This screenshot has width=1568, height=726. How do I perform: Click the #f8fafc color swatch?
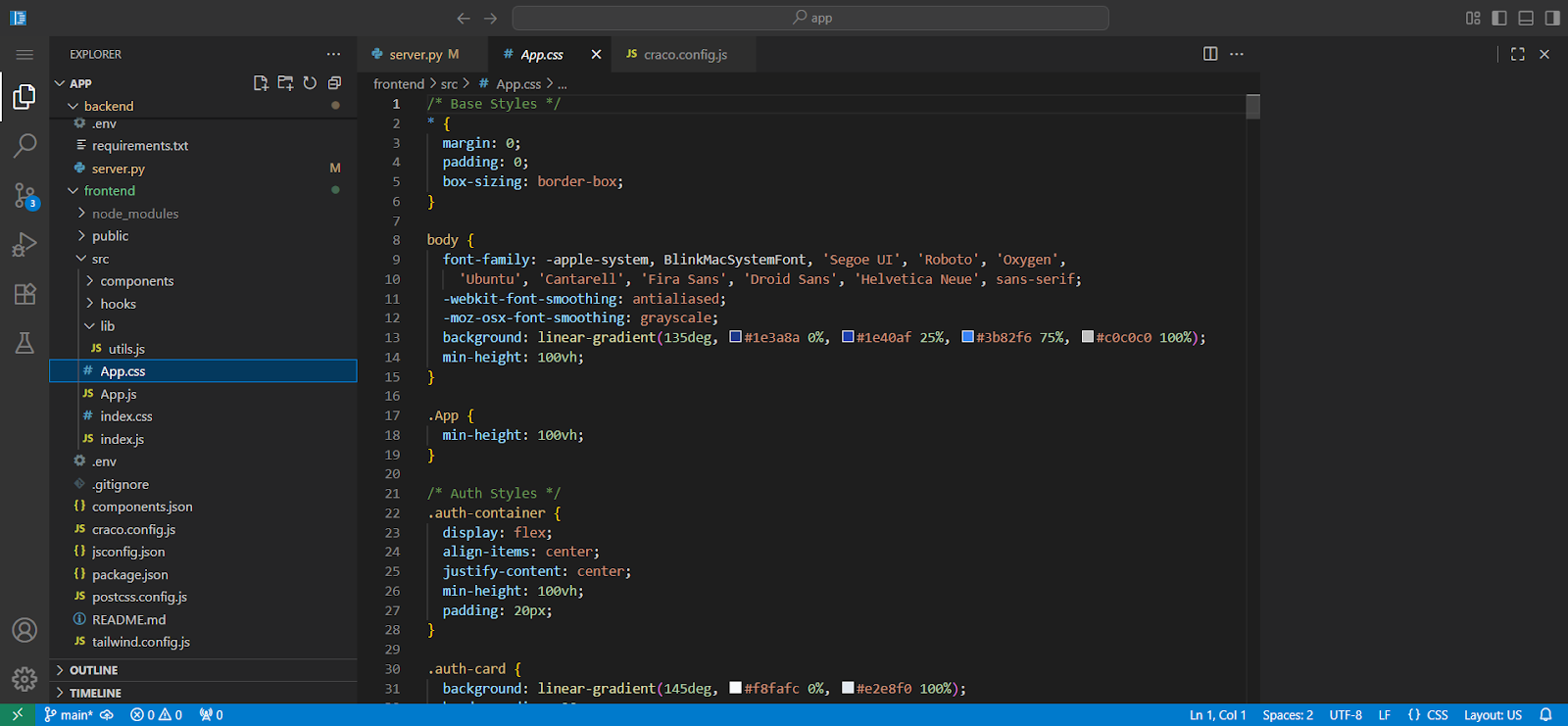click(735, 688)
